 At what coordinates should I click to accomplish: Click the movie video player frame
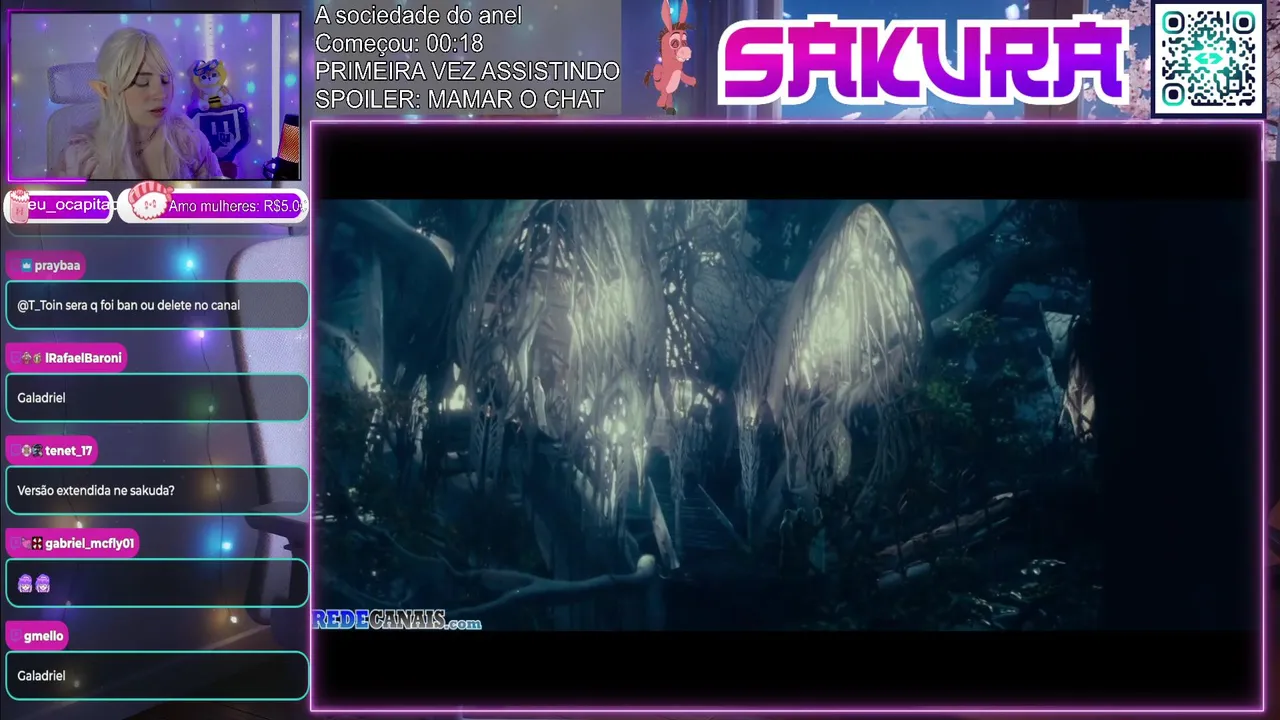(x=787, y=416)
